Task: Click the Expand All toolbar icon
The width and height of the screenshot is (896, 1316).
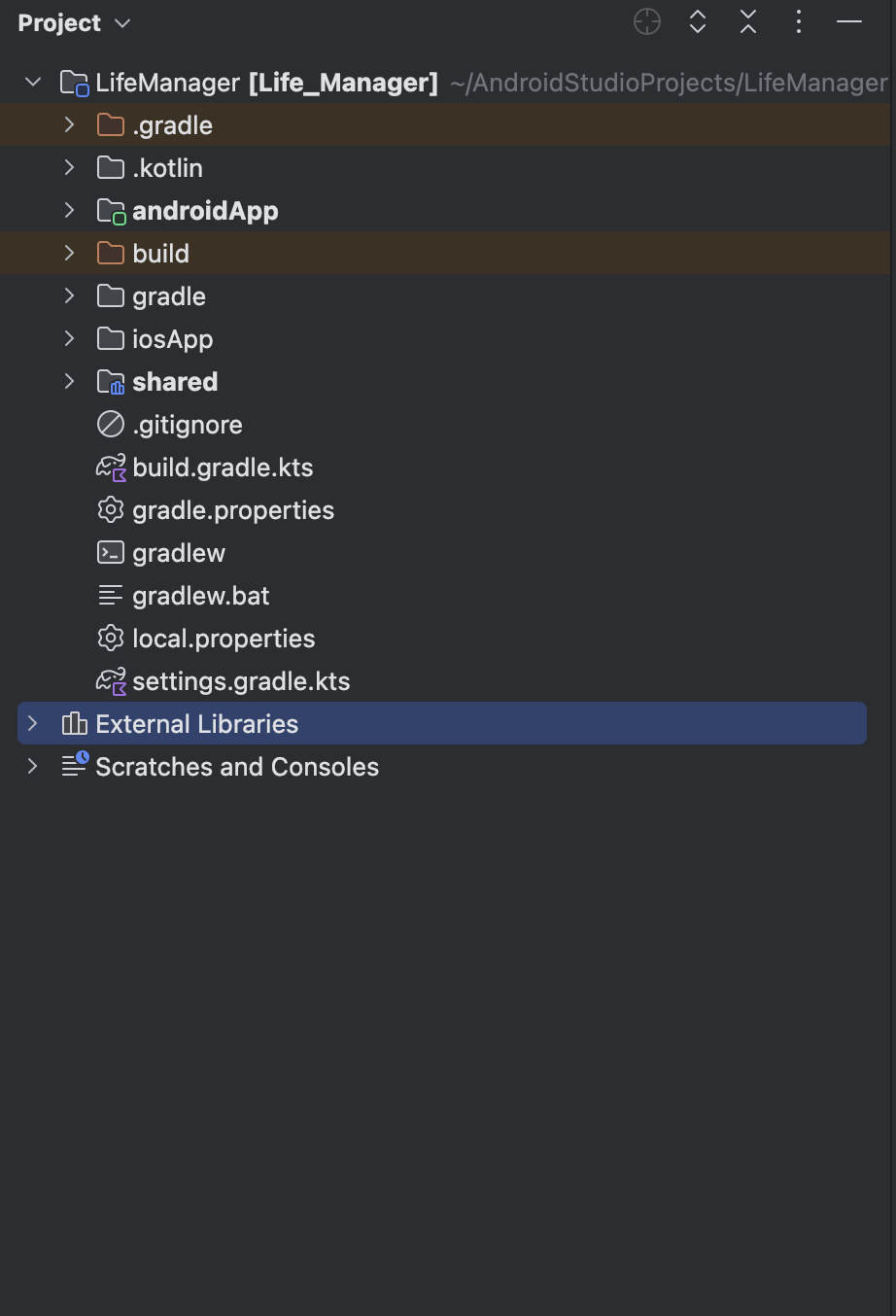Action: pos(698,22)
